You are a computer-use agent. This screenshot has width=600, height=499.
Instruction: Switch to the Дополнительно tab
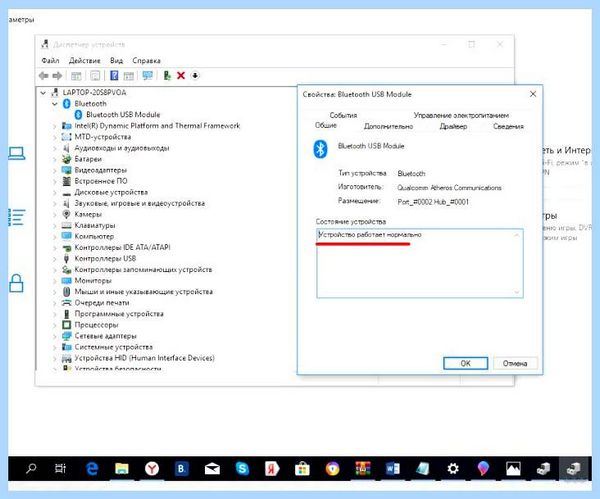[x=388, y=126]
